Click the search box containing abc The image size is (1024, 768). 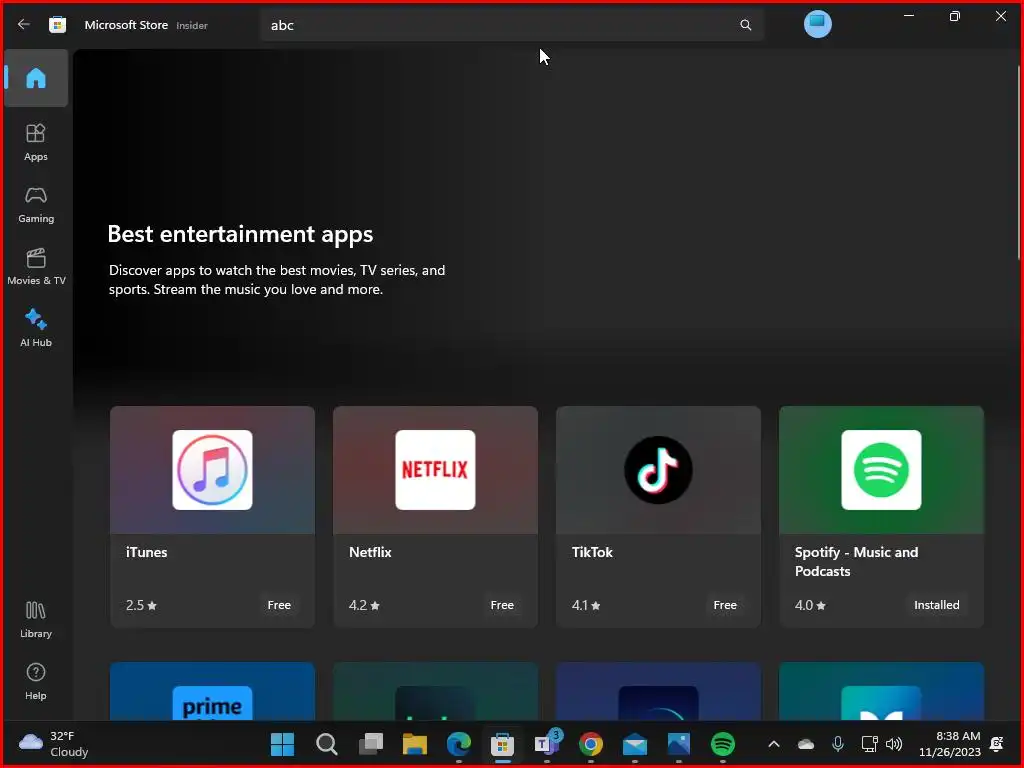pyautogui.click(x=511, y=25)
